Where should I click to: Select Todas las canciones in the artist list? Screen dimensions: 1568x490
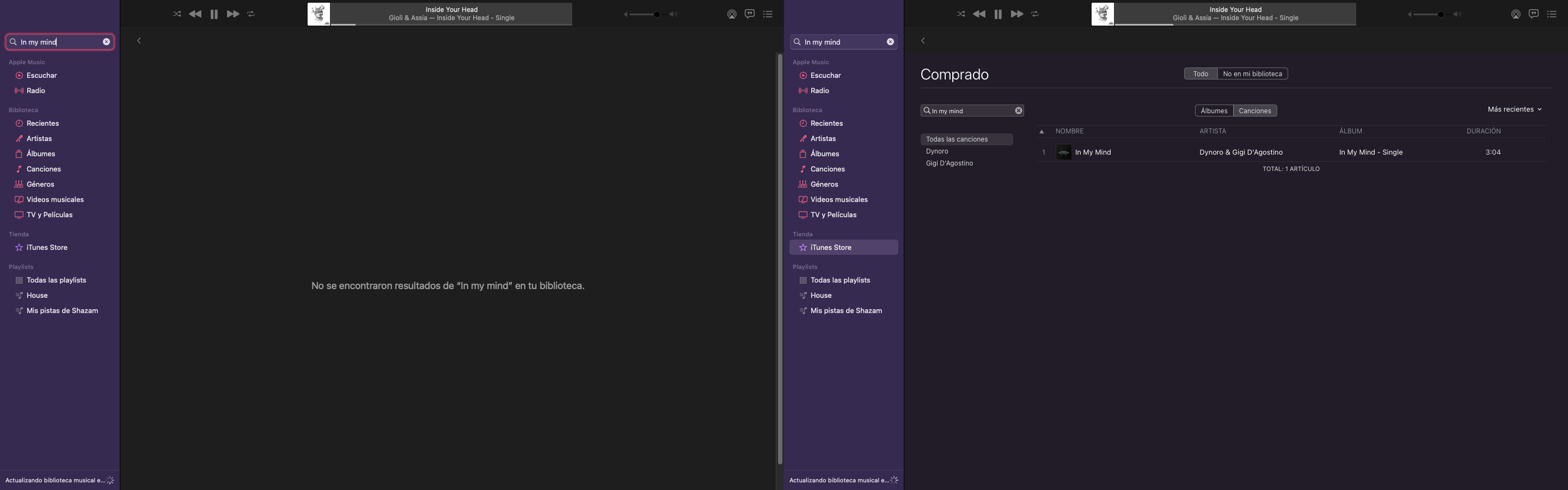(x=966, y=139)
